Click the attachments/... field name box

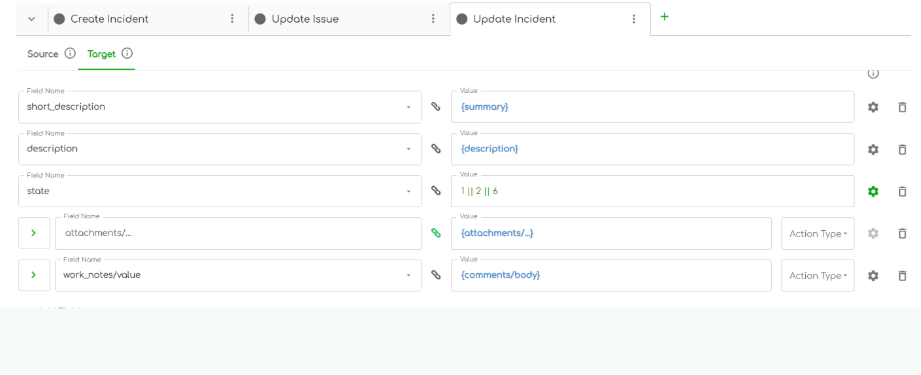[238, 233]
